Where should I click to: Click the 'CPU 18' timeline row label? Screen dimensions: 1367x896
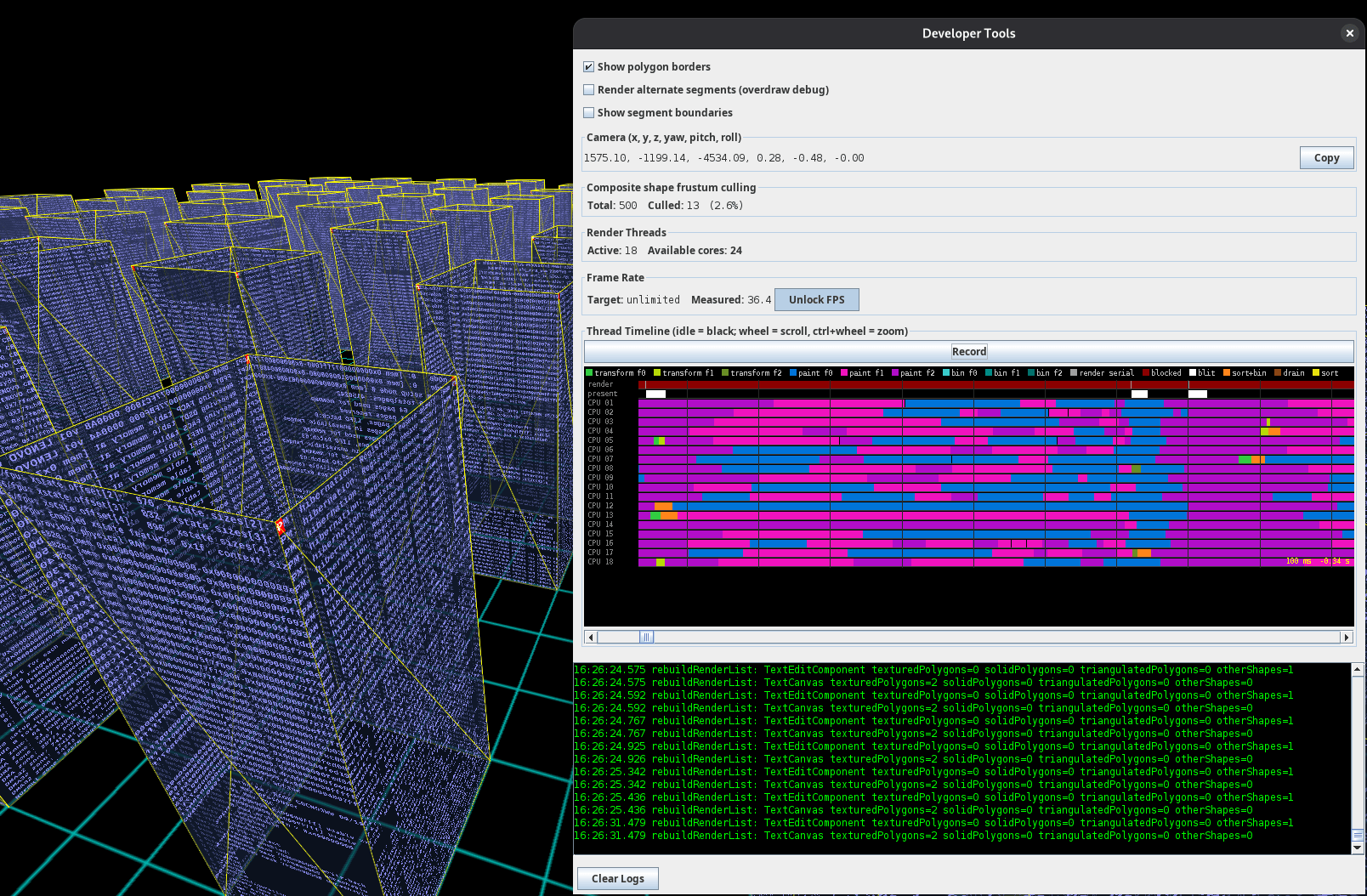pos(600,562)
